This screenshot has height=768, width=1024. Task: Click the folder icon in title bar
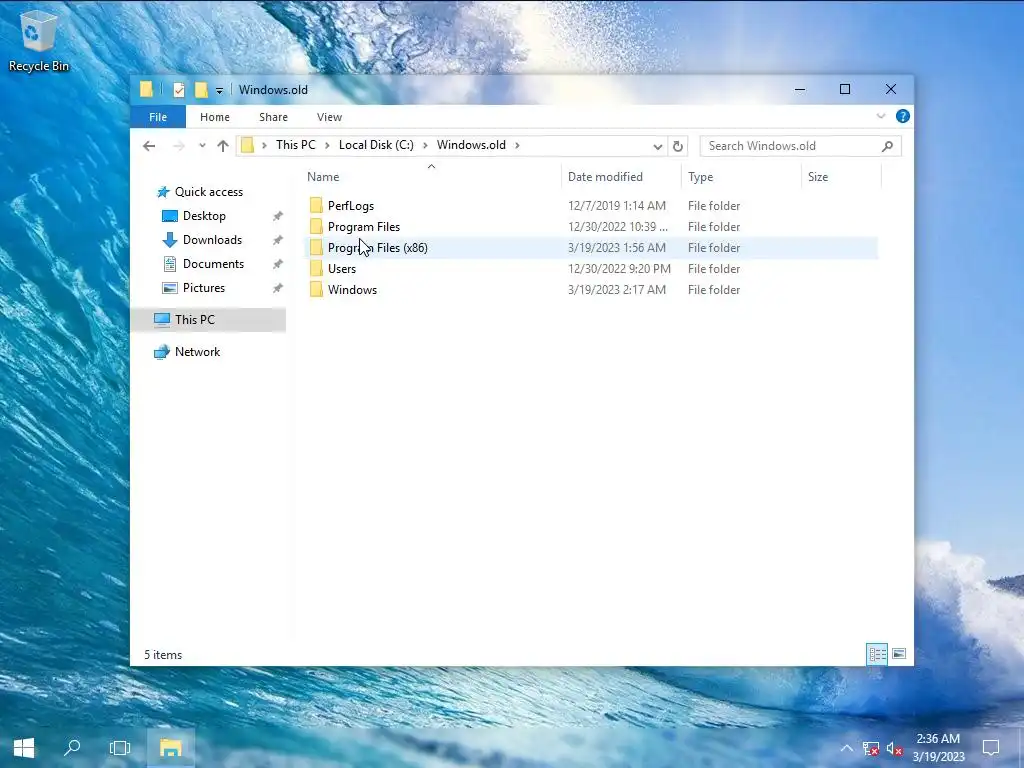point(146,89)
